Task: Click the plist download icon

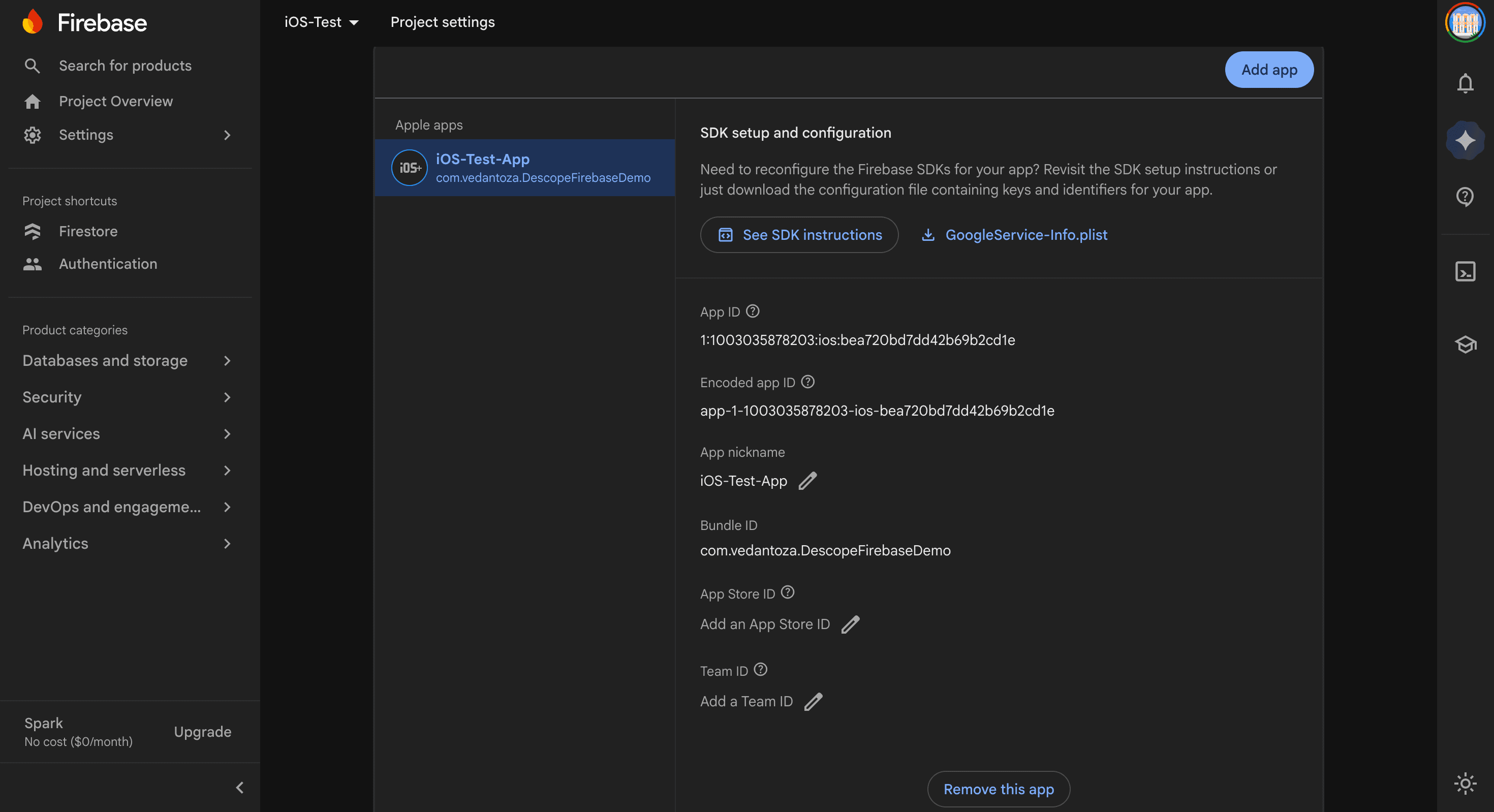Action: pyautogui.click(x=928, y=235)
